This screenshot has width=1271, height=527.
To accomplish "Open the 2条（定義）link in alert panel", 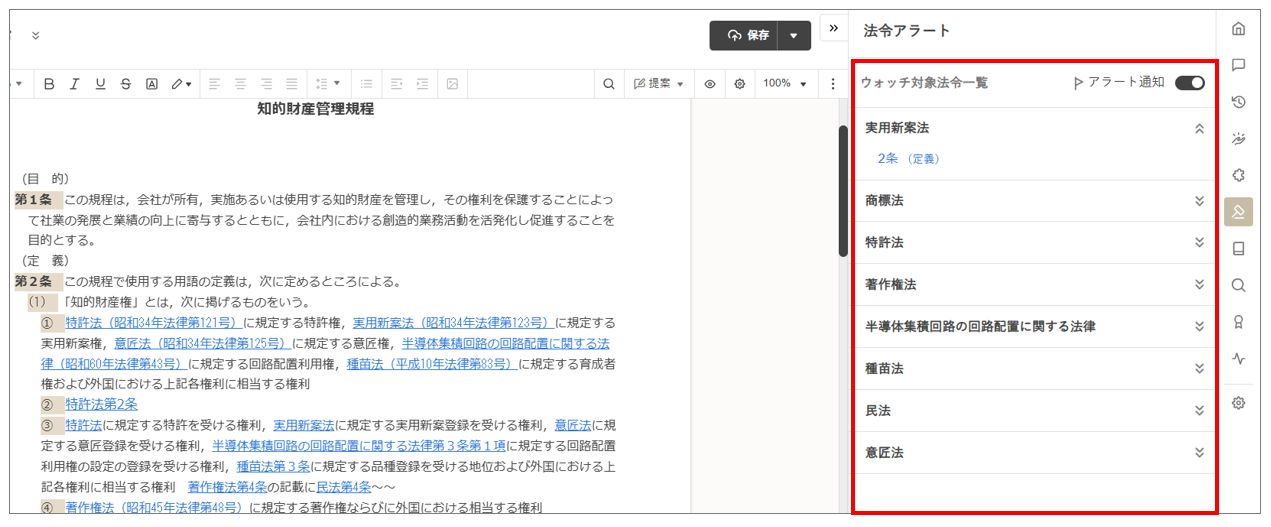I will click(x=908, y=158).
